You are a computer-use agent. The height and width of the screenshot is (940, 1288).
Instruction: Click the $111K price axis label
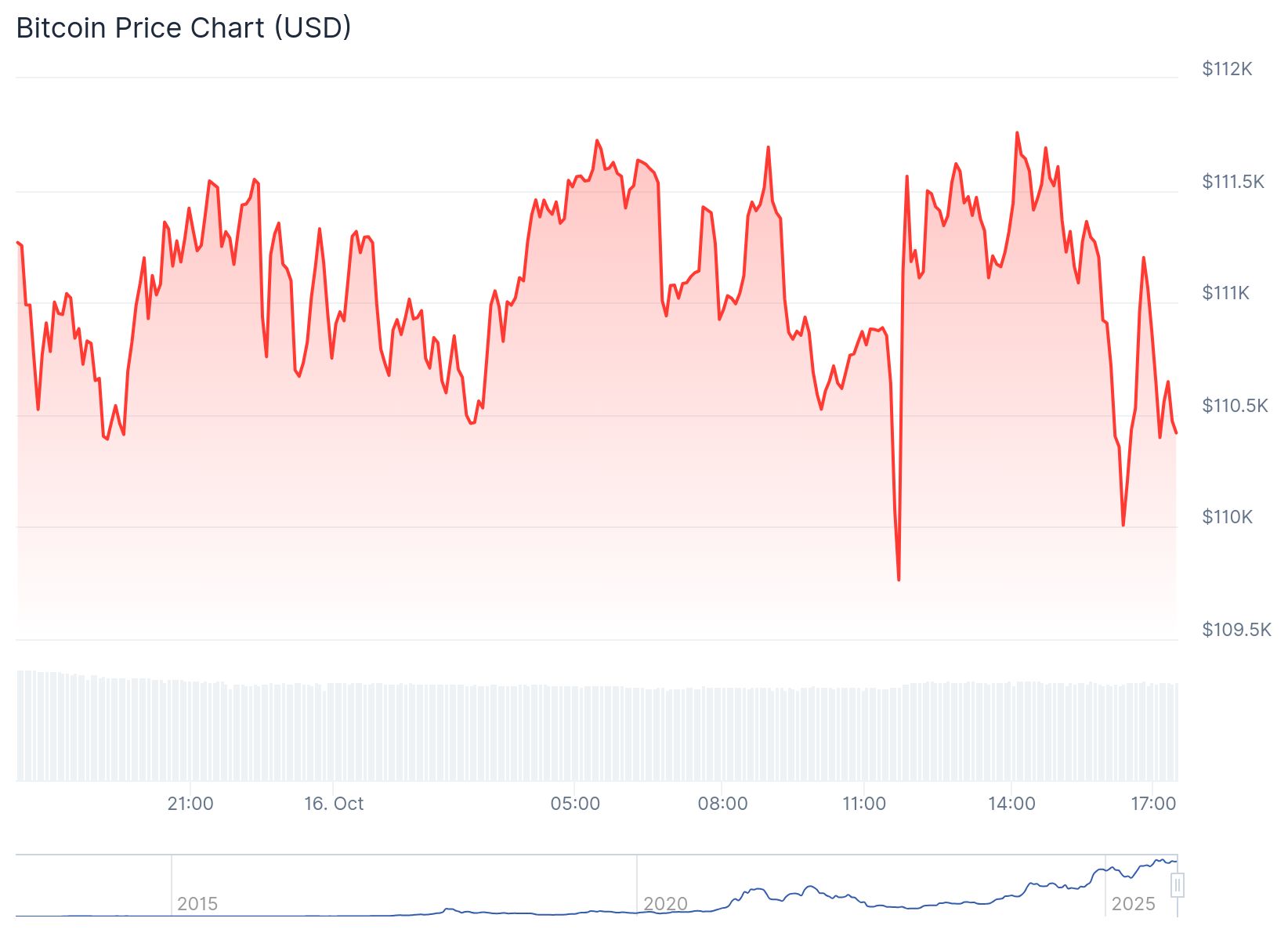pyautogui.click(x=1226, y=293)
